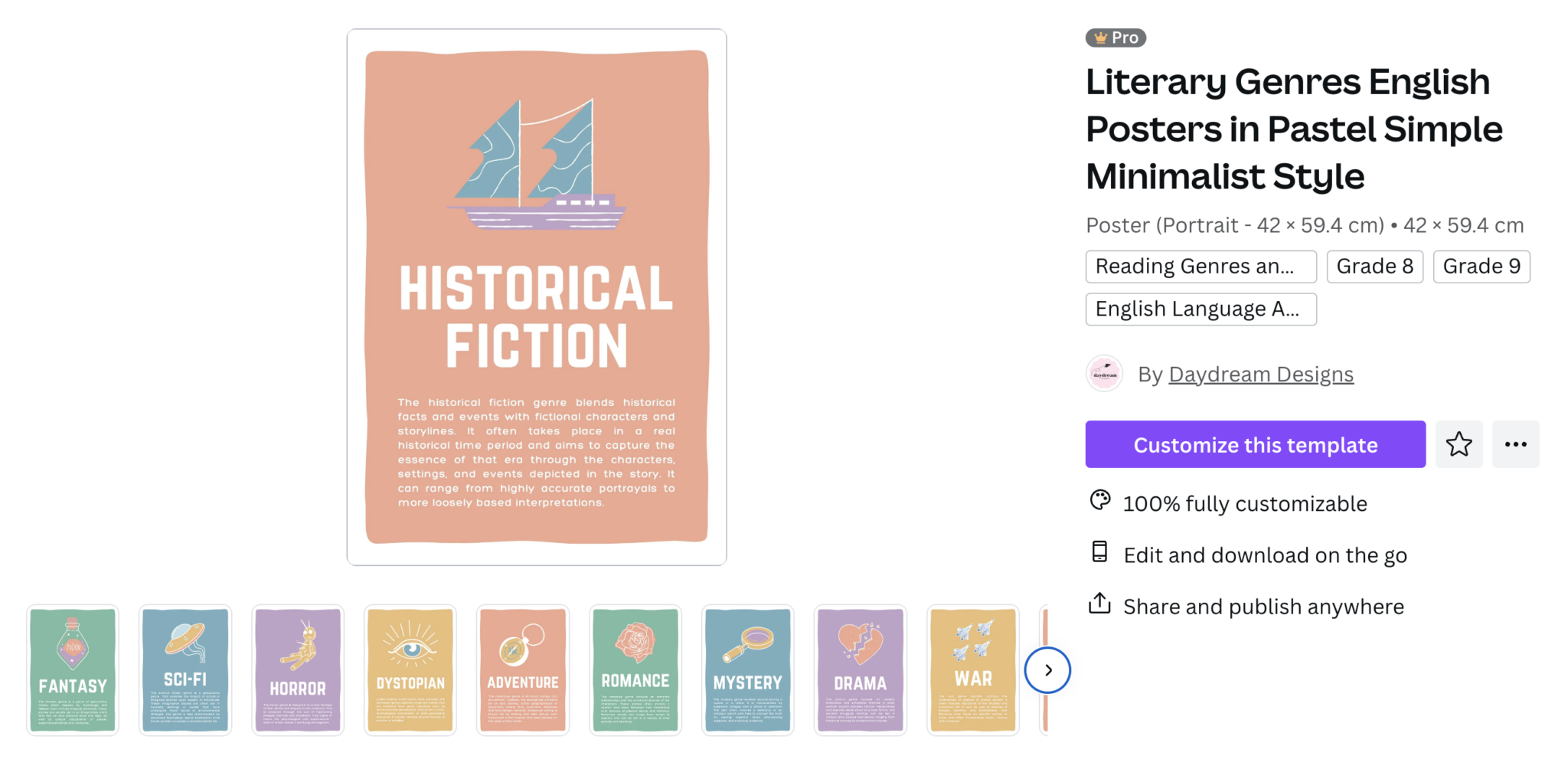The width and height of the screenshot is (1568, 769).
Task: Click the English Language Arts tag
Action: point(1200,309)
